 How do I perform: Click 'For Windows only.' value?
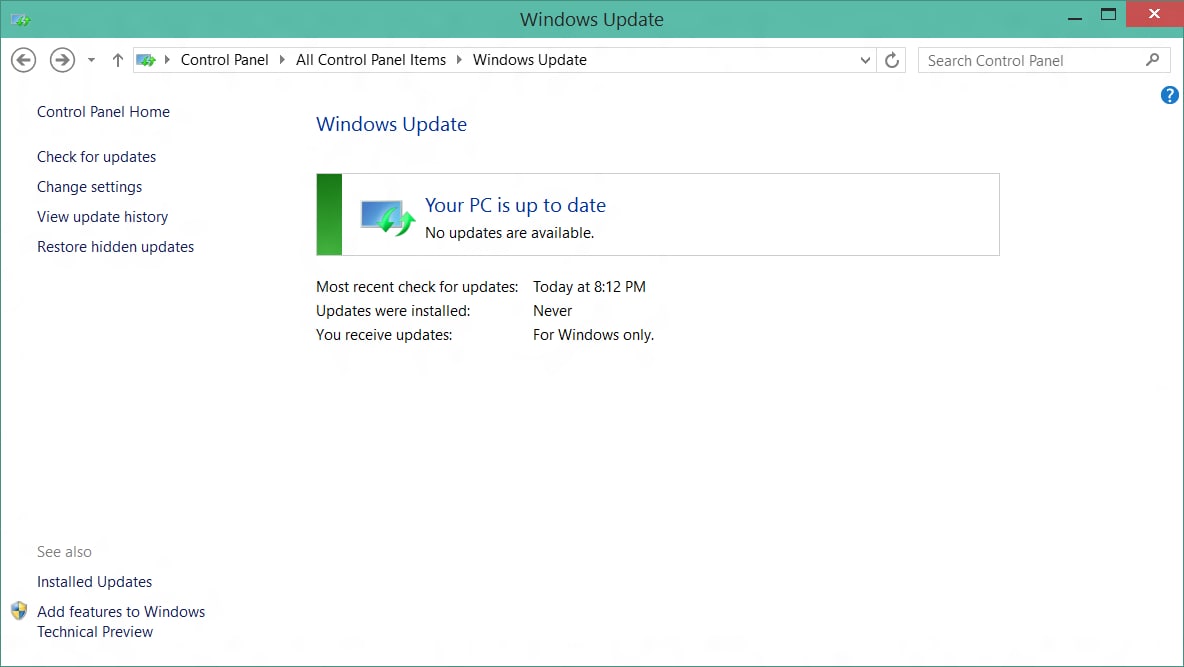click(594, 335)
